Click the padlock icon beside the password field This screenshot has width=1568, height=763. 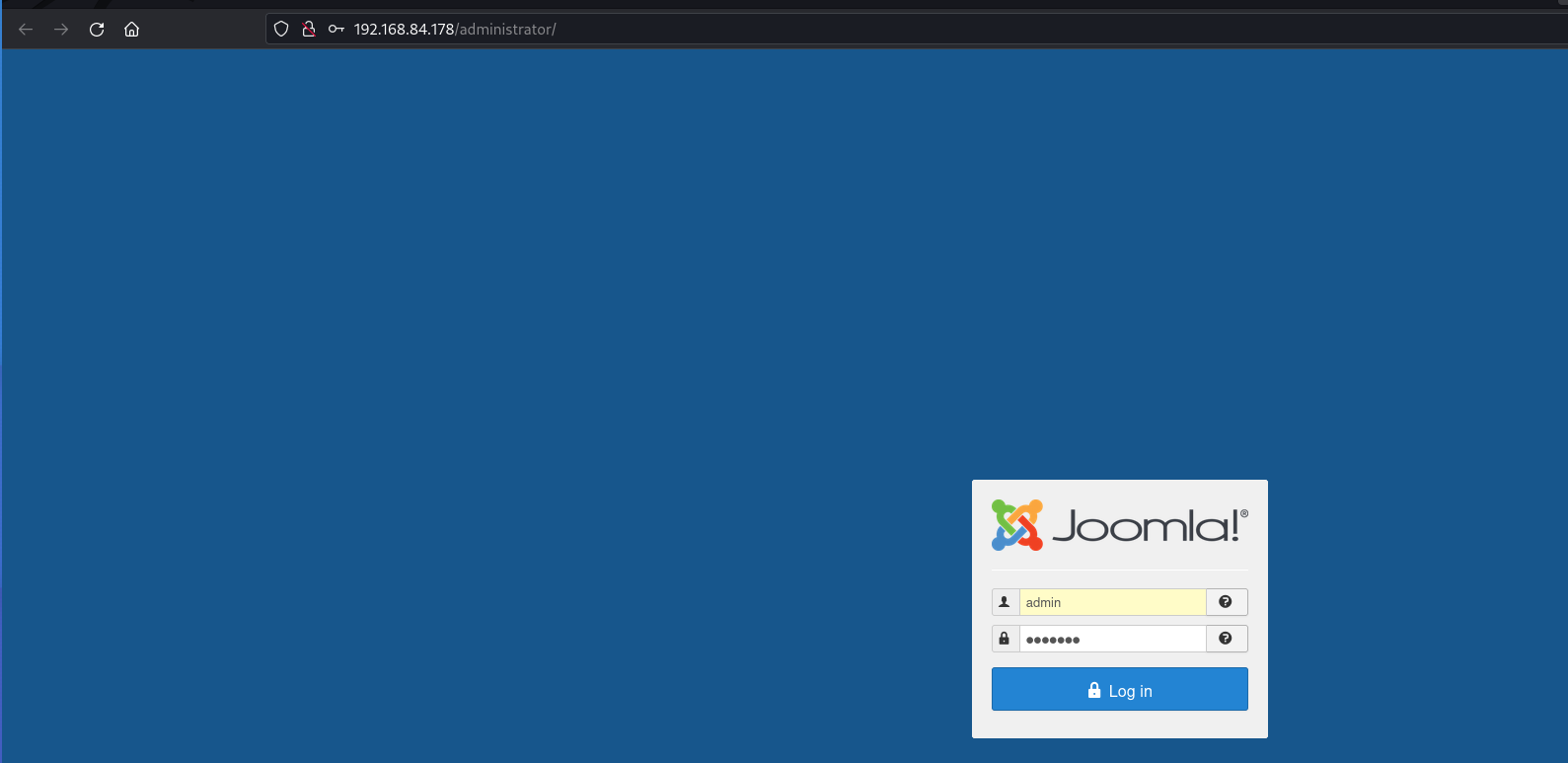click(1005, 639)
